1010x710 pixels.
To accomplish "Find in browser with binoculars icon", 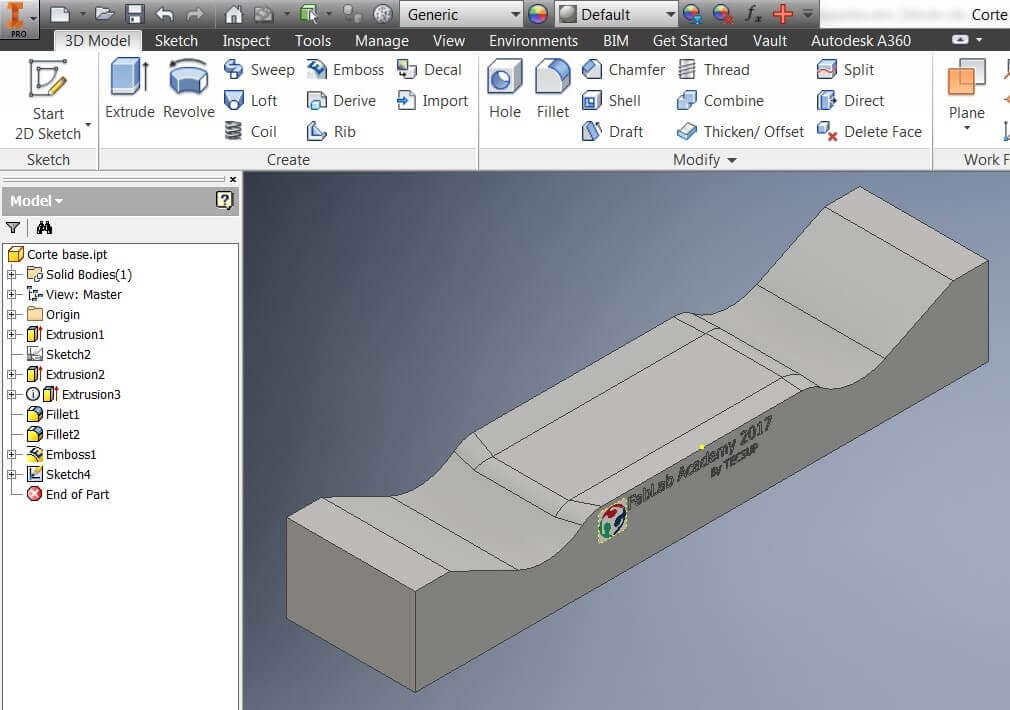I will click(x=44, y=227).
